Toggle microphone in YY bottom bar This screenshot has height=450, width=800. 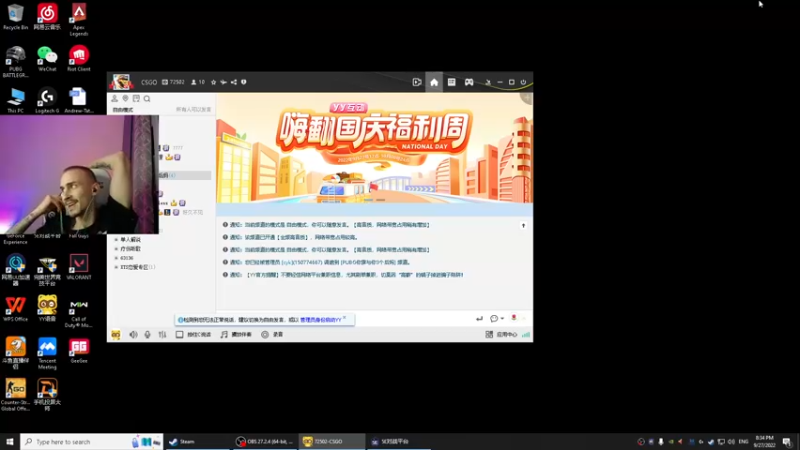point(147,335)
